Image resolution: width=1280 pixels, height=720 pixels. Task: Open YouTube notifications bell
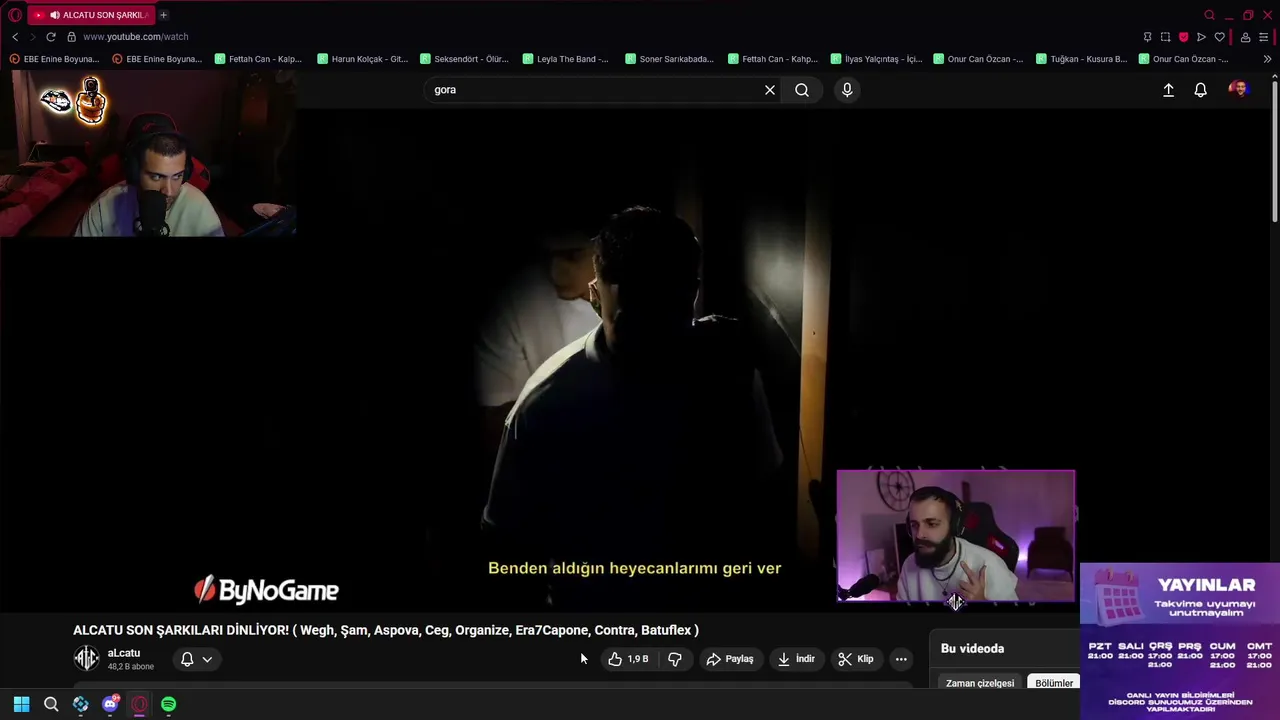(1200, 90)
